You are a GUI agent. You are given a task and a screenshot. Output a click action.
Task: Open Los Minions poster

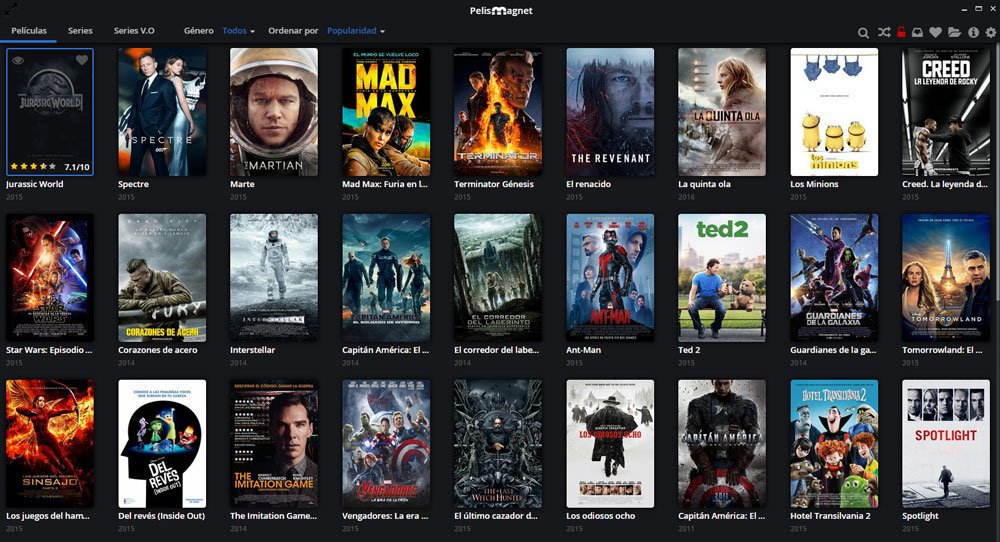pos(834,112)
